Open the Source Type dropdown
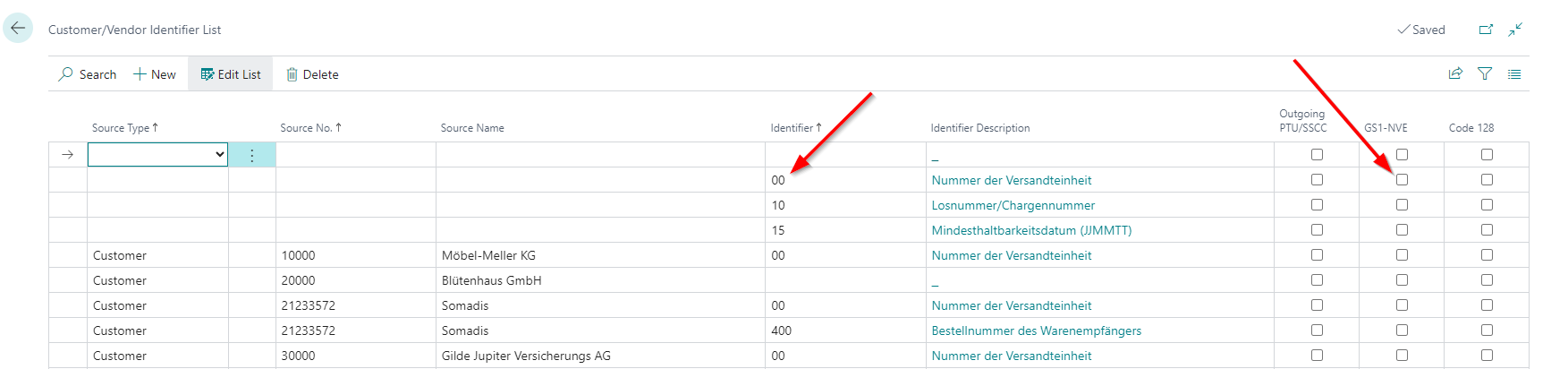Viewport: 1568px width, 369px height. click(x=157, y=155)
